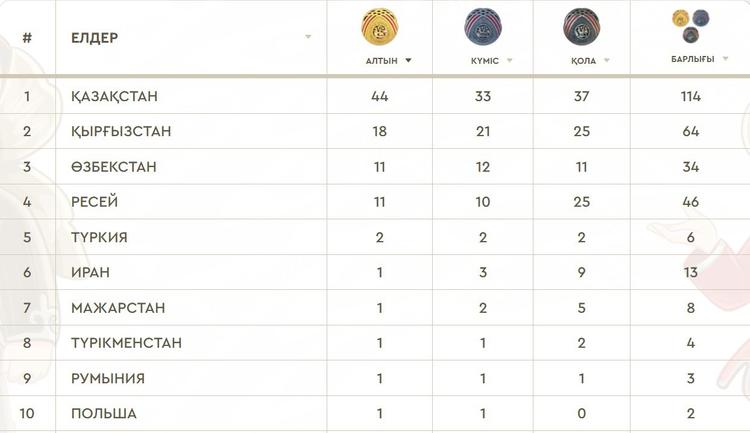
Task: Sort by Күміс using its arrow
Action: [509, 60]
